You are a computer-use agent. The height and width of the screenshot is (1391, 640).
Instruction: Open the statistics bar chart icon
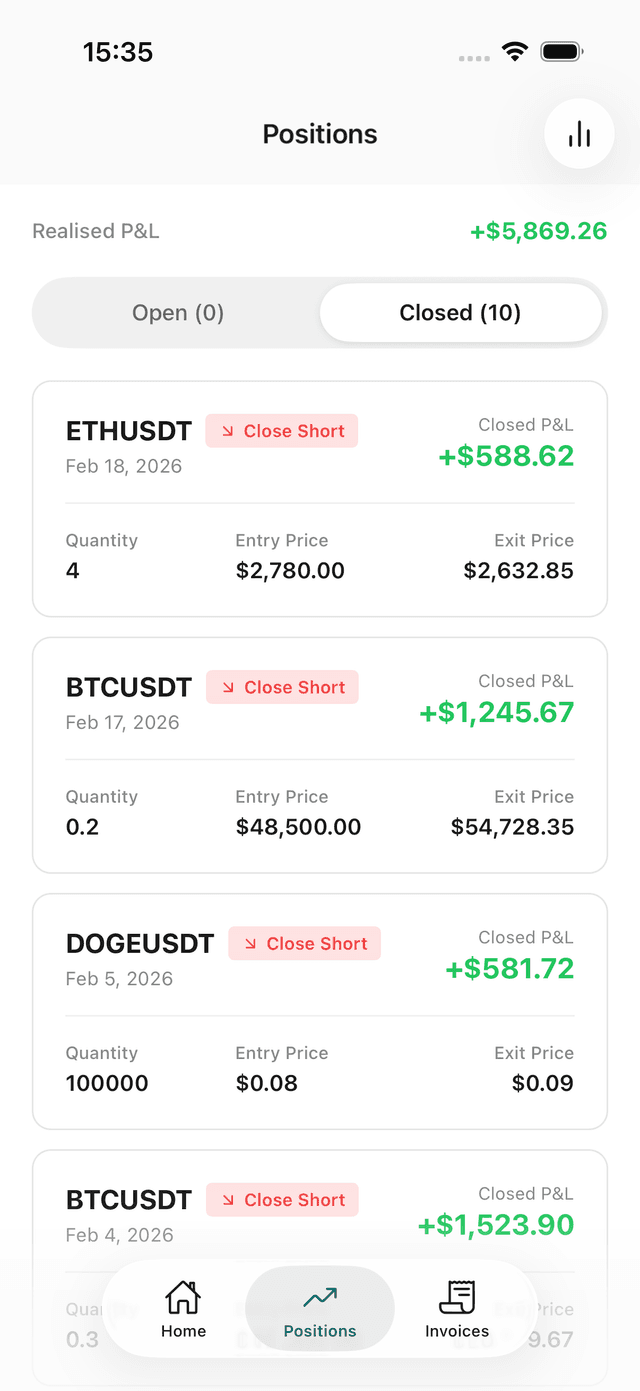[579, 133]
